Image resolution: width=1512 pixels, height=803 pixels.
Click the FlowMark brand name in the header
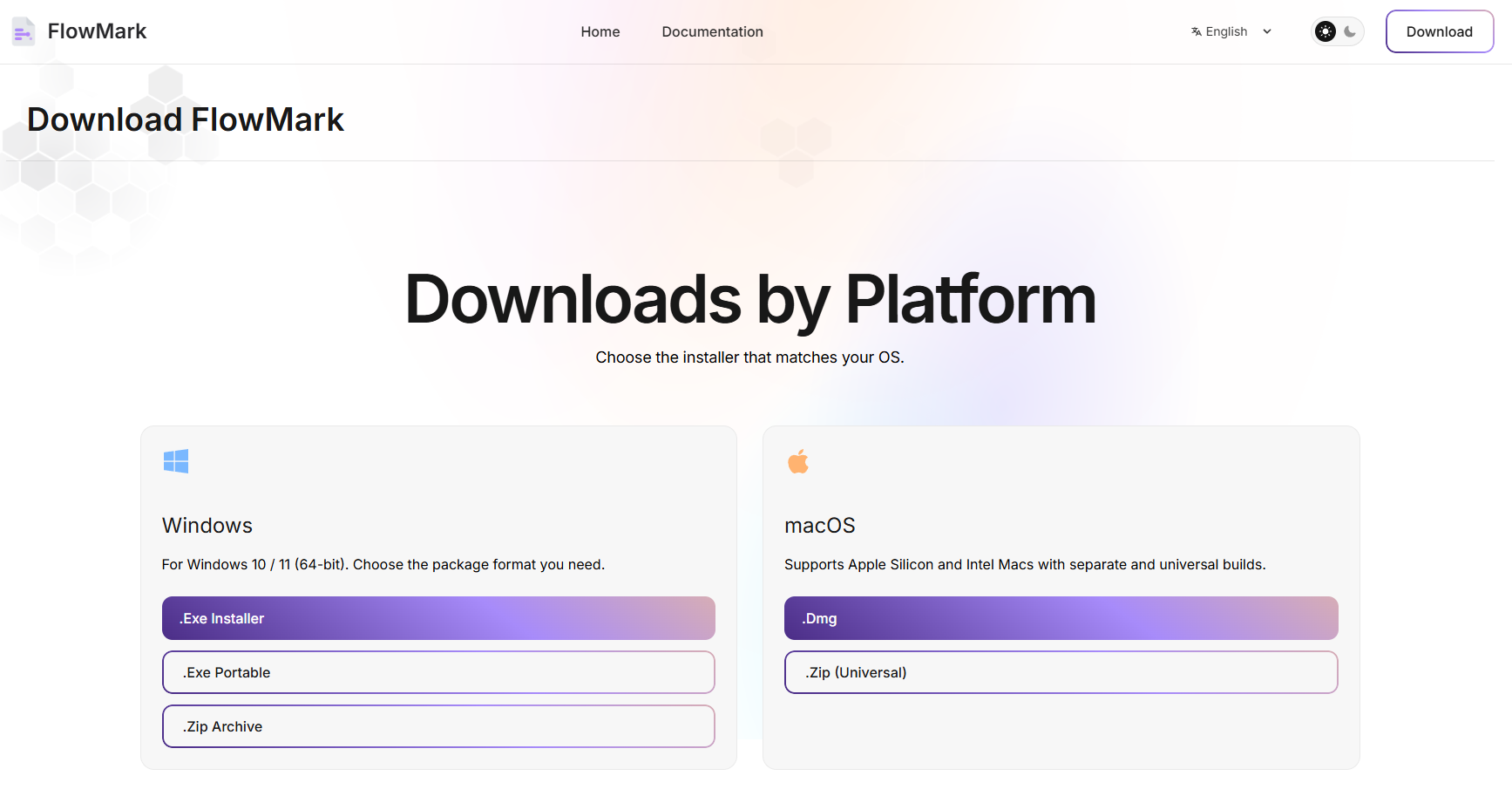click(x=98, y=31)
